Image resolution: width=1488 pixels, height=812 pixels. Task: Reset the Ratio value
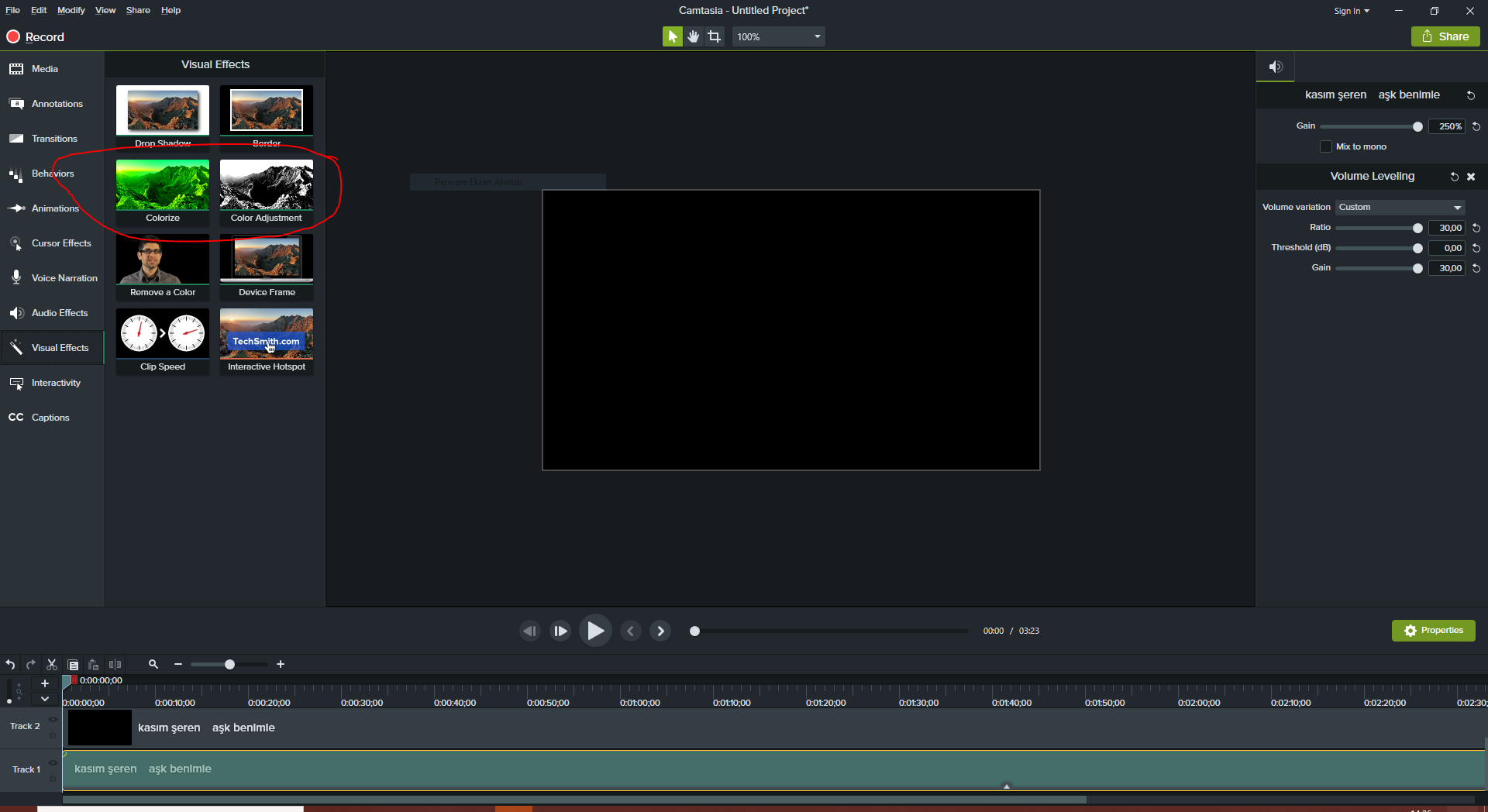[1476, 228]
